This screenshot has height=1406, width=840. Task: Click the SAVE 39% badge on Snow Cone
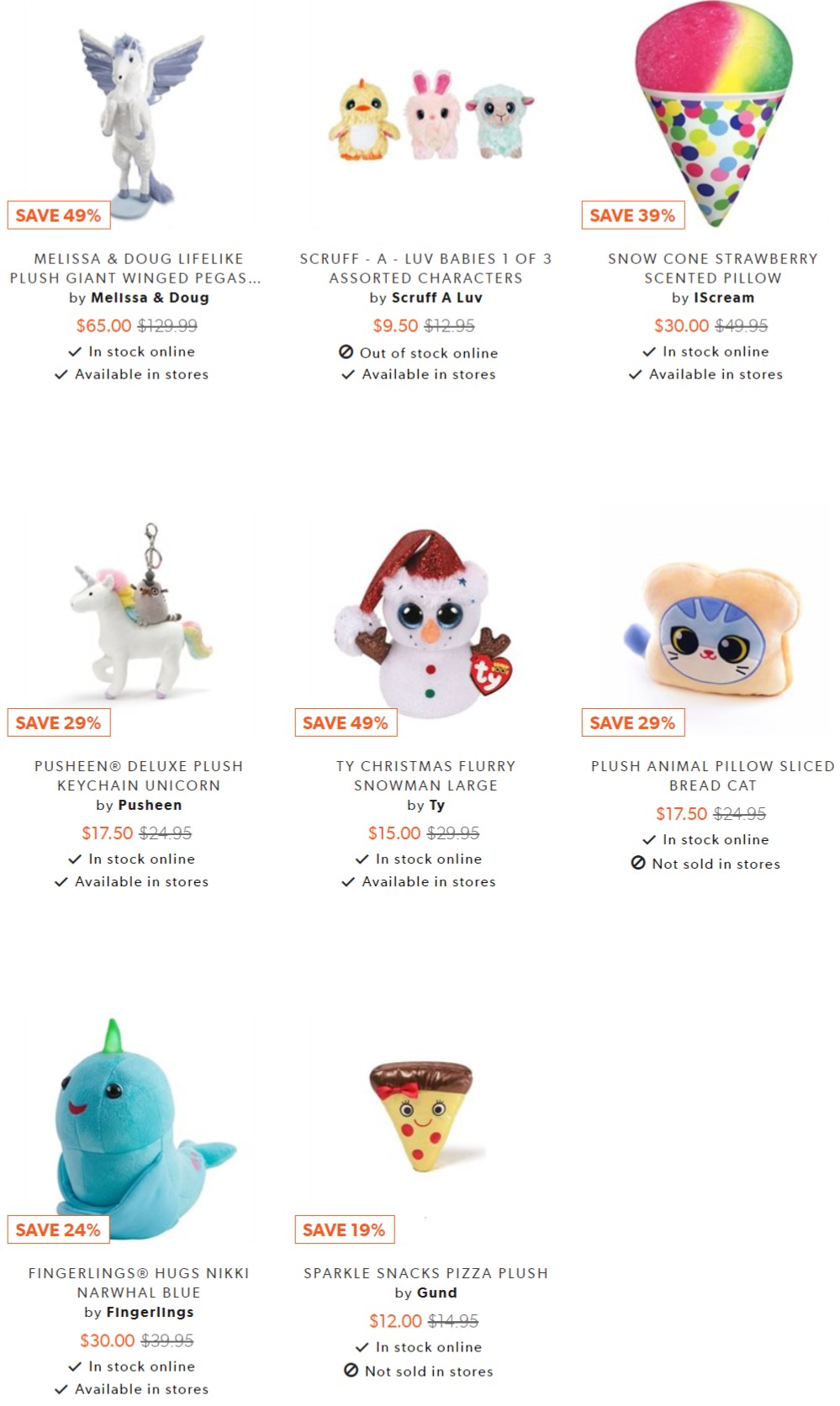633,215
